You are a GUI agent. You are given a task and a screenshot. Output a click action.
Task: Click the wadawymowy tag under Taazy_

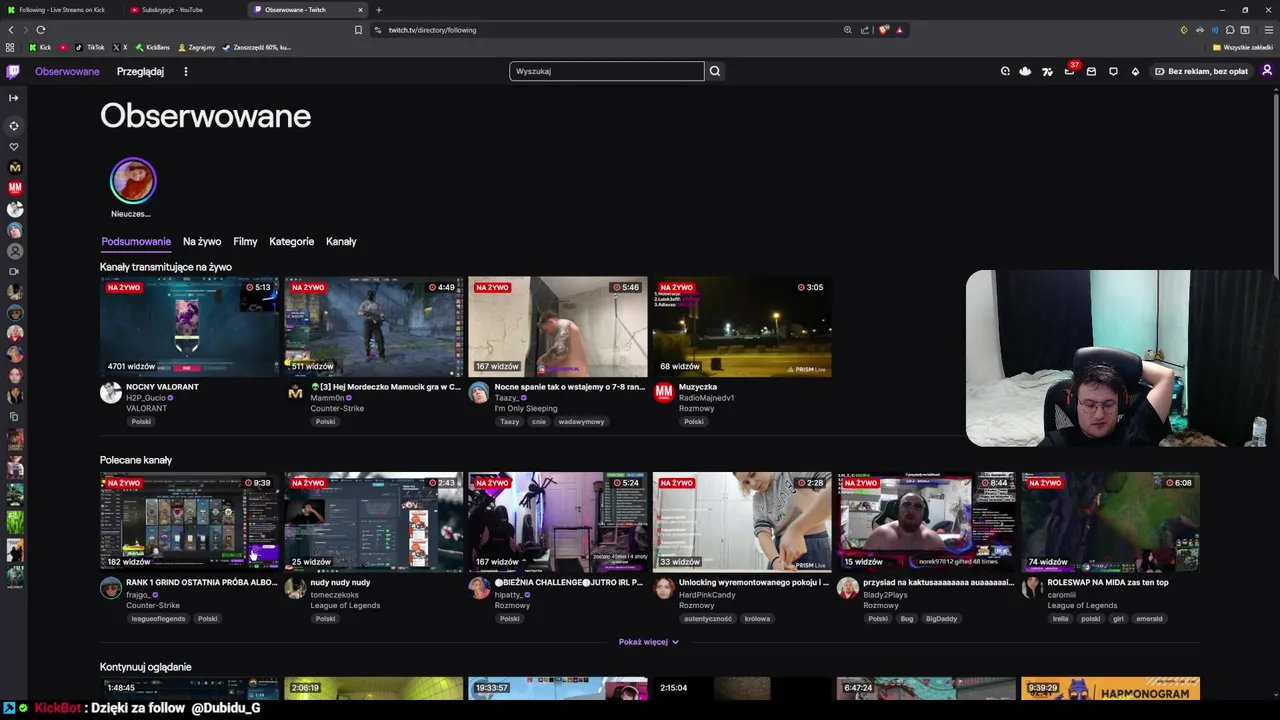(x=581, y=422)
